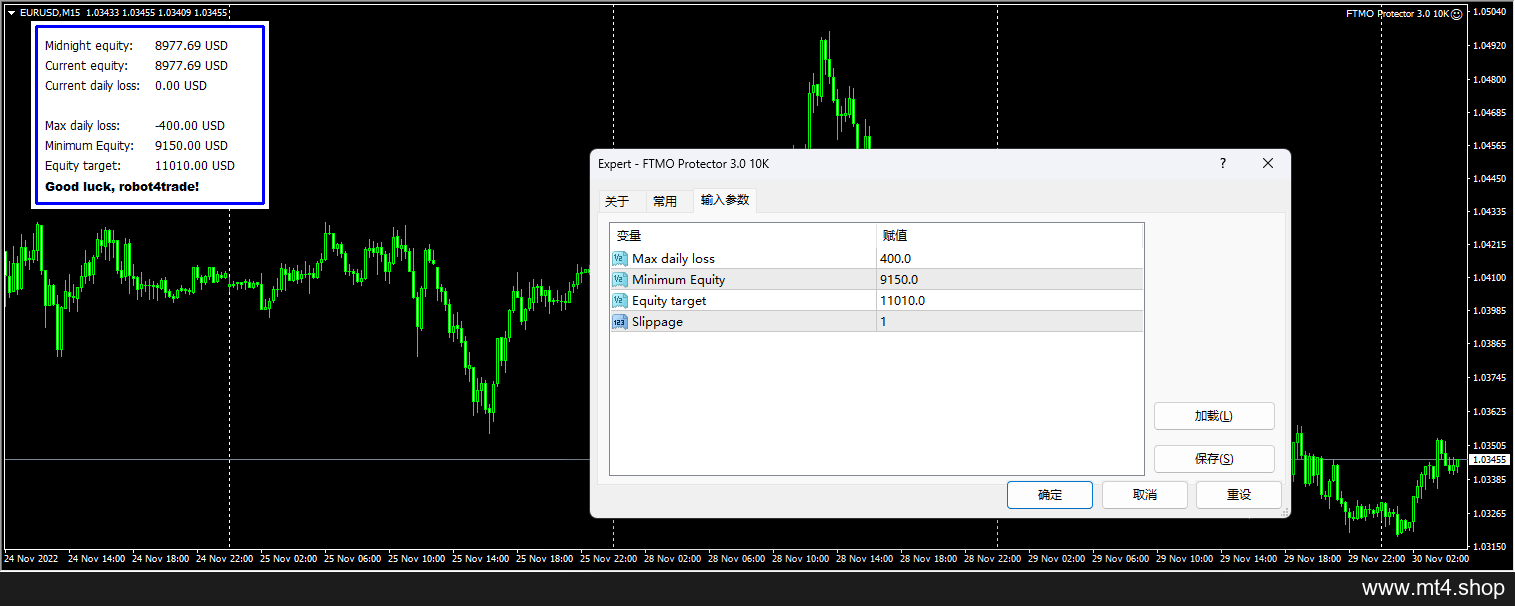Click the 1.05040 price axis label
This screenshot has width=1515, height=606.
[1490, 12]
